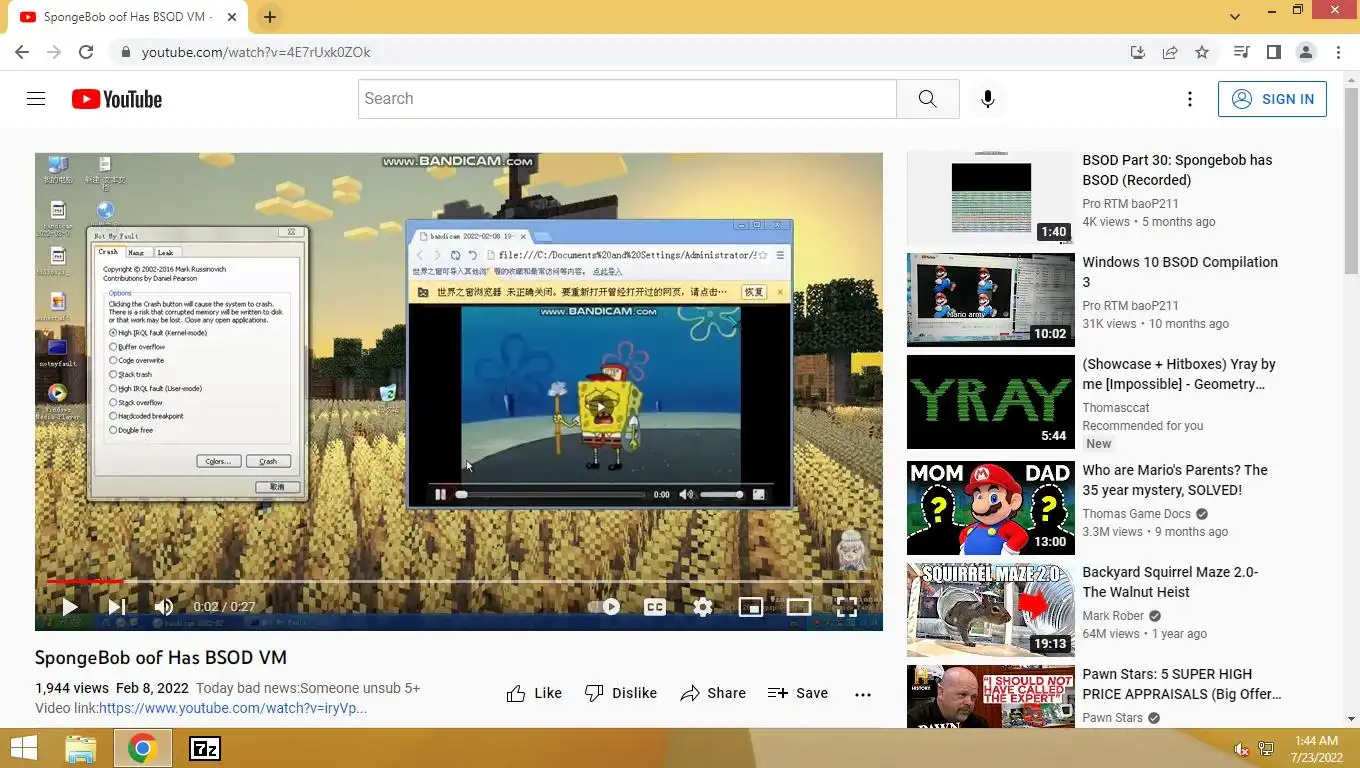Visit the Thomas Game Docs channel

pyautogui.click(x=1136, y=514)
